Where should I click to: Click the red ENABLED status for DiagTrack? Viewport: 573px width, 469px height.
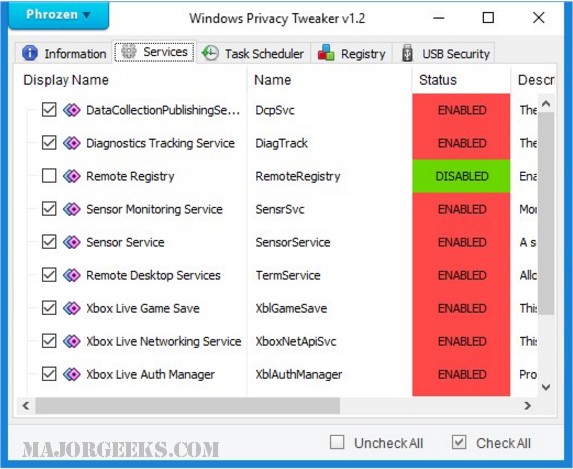461,143
